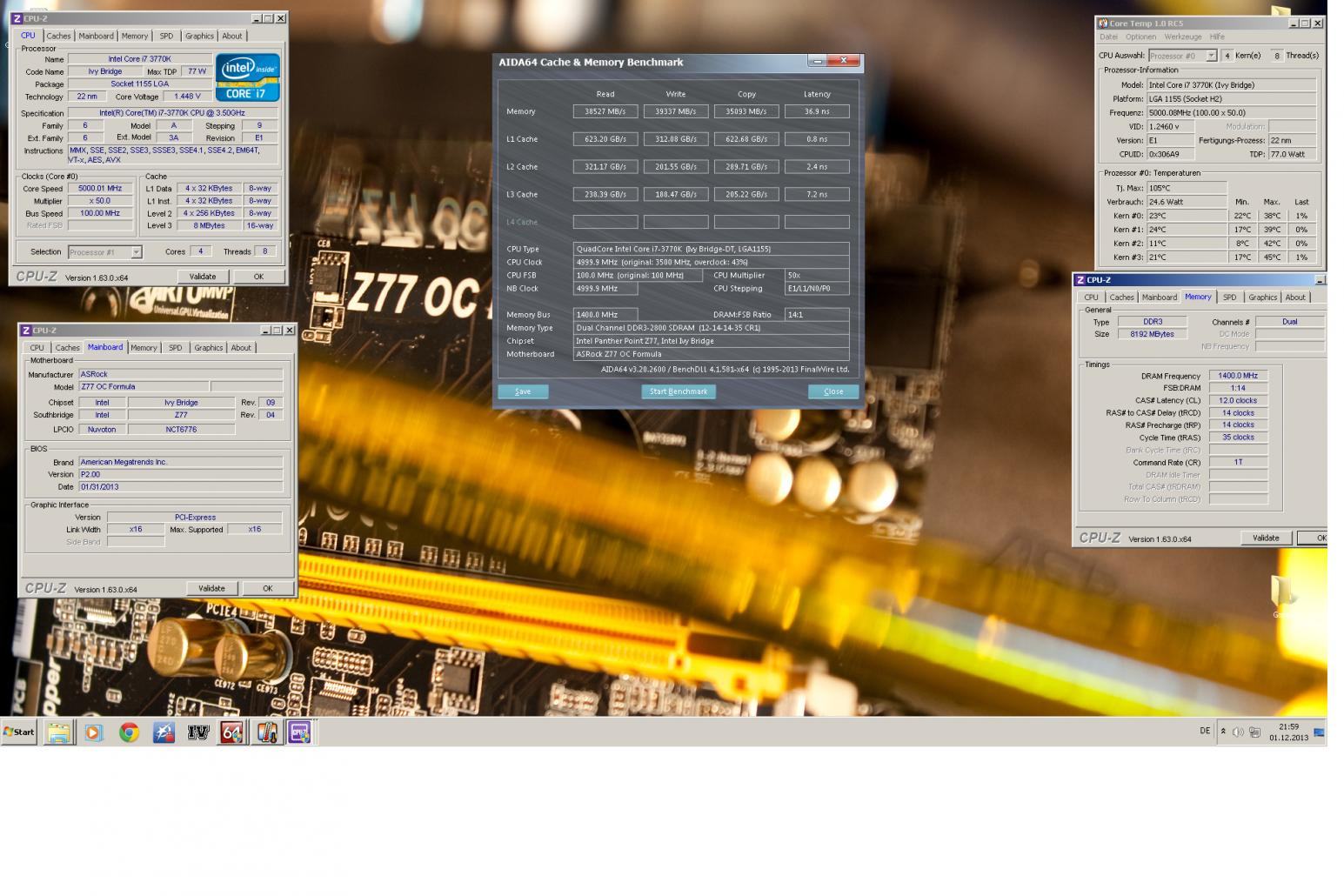Launch Windows Media Player from taskbar
The width and height of the screenshot is (1344, 896).
93,732
